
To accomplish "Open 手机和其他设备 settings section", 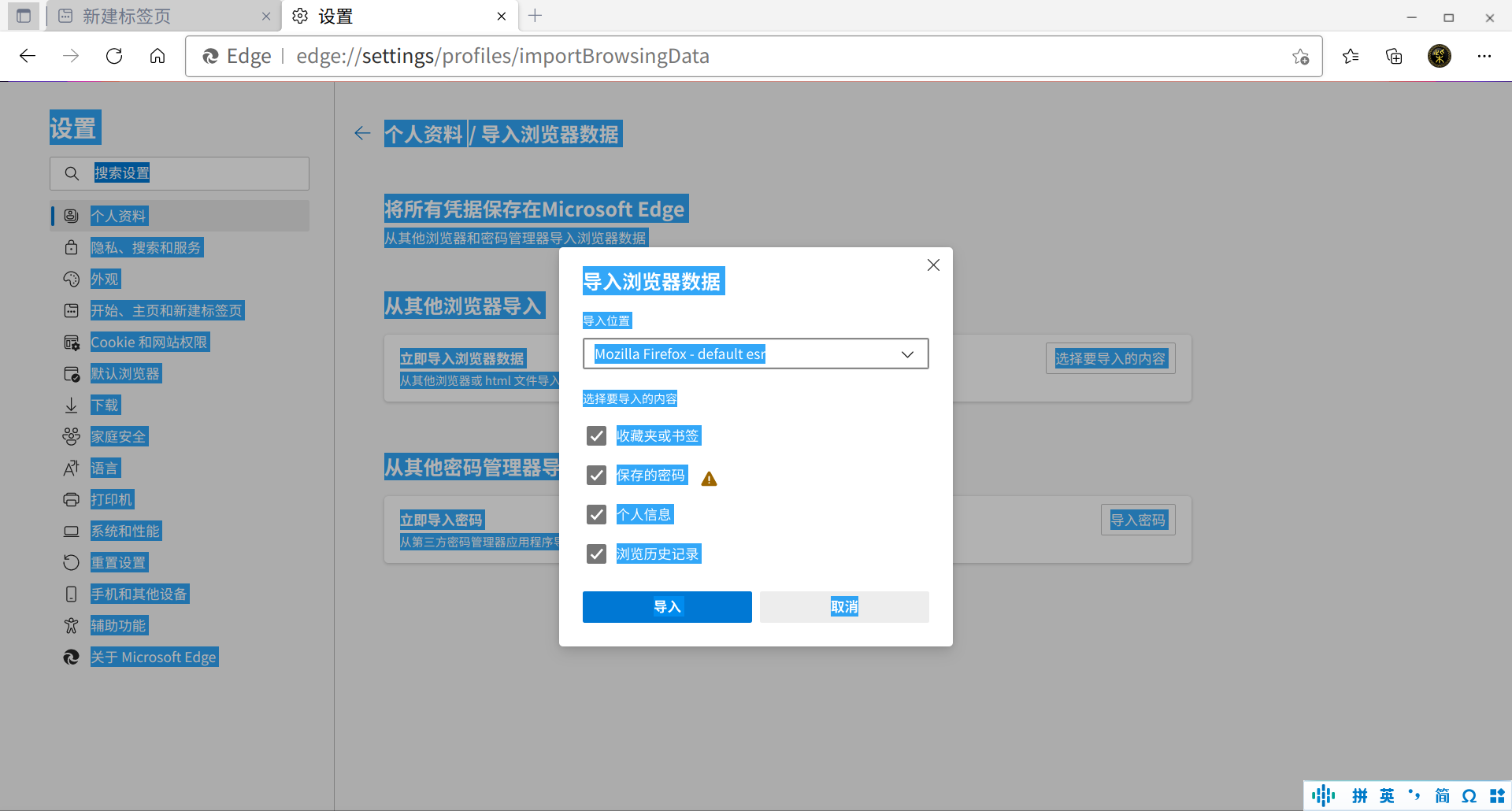I will pyautogui.click(x=180, y=594).
